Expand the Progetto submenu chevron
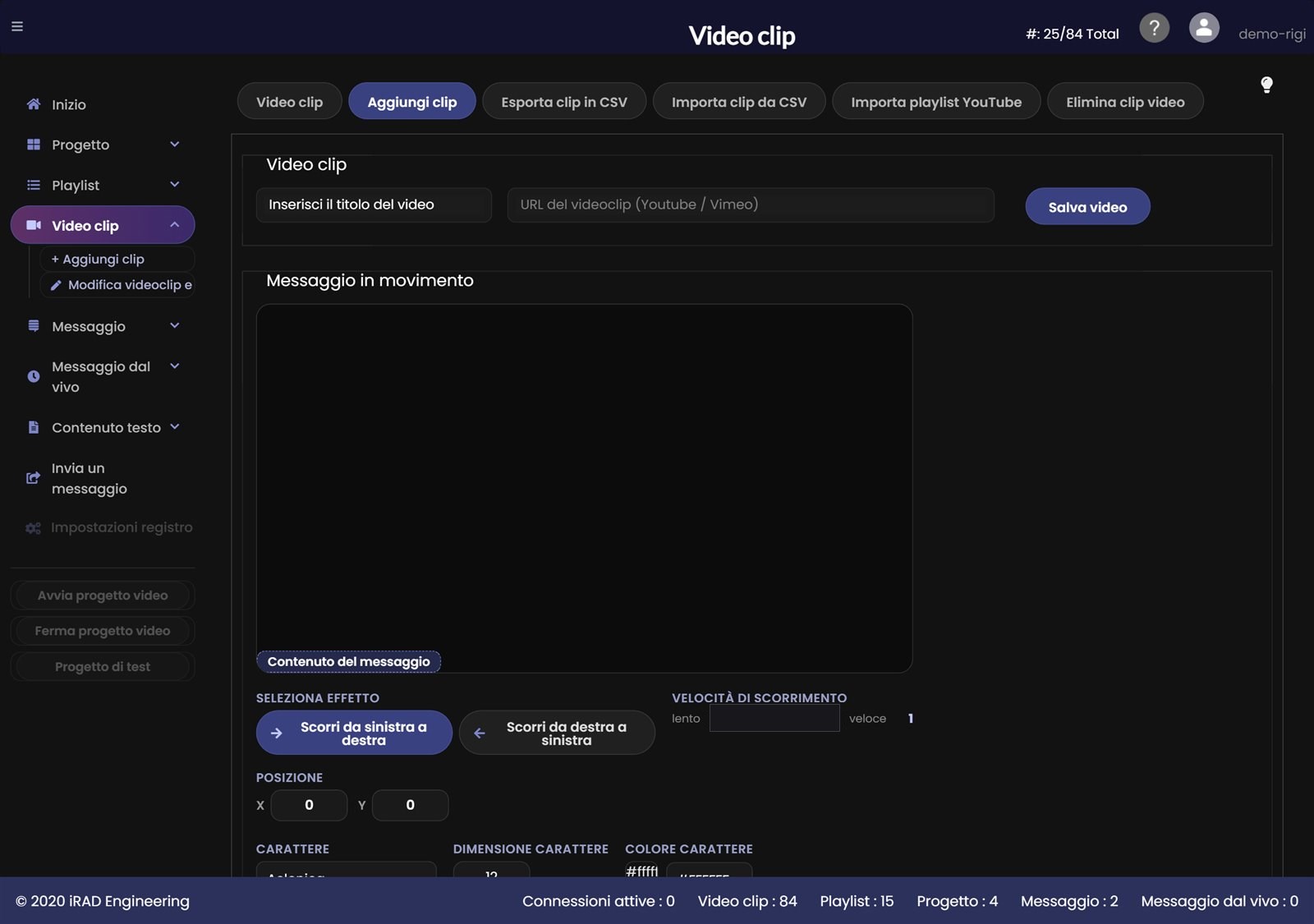This screenshot has height=924, width=1314. click(174, 145)
